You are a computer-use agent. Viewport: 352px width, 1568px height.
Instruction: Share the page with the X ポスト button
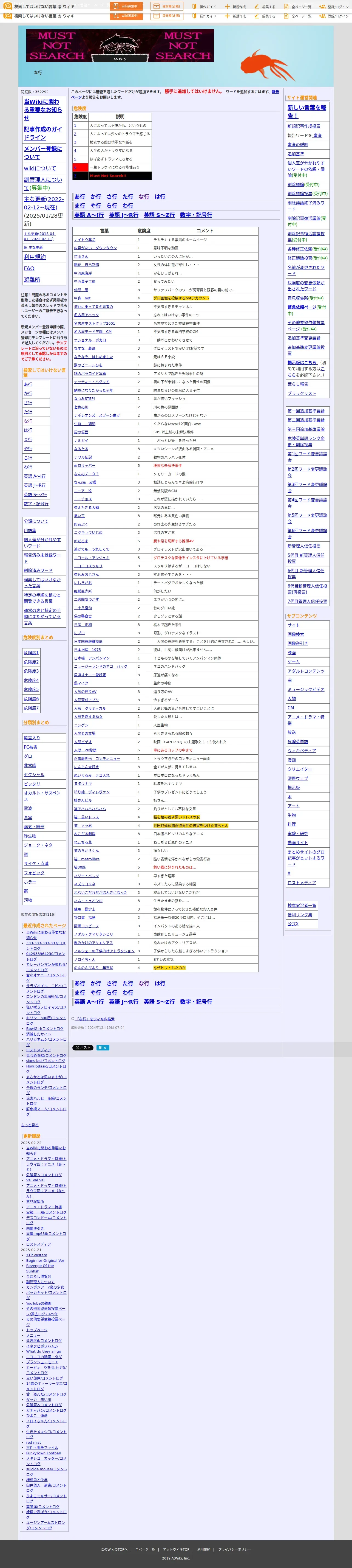coord(83,1047)
